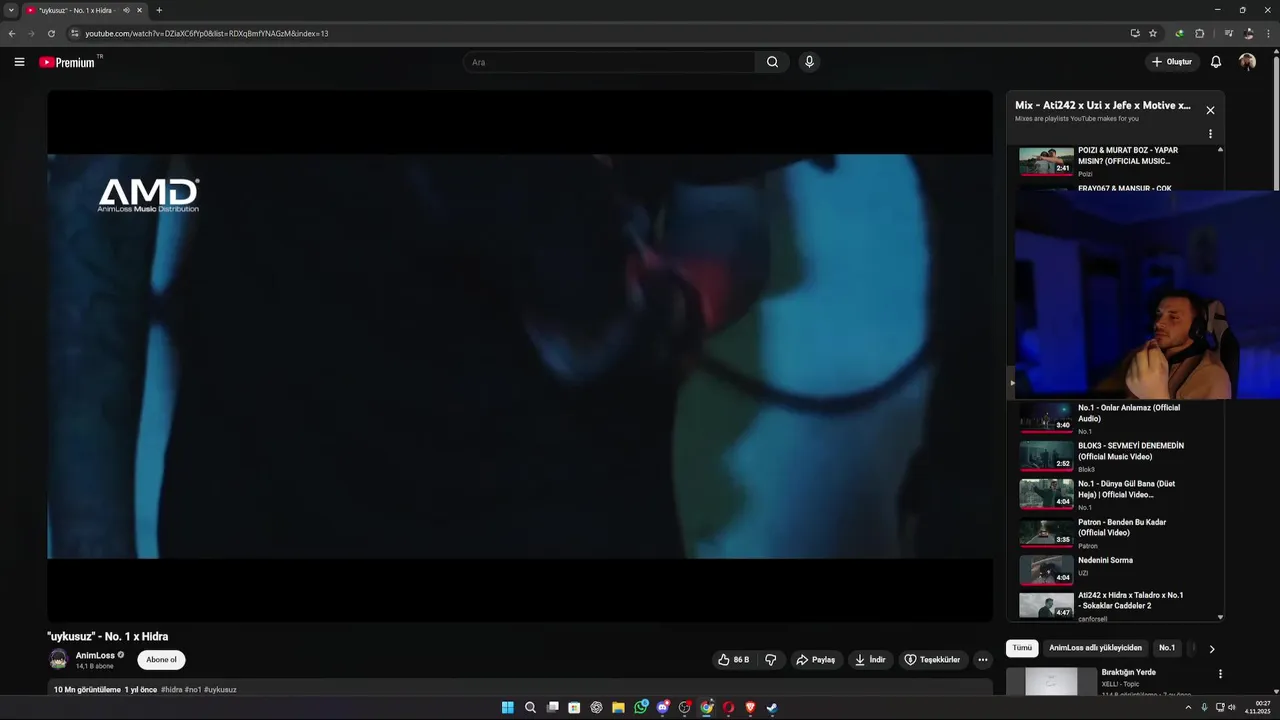The height and width of the screenshot is (720, 1280).
Task: Reload the current page
Action: (51, 33)
